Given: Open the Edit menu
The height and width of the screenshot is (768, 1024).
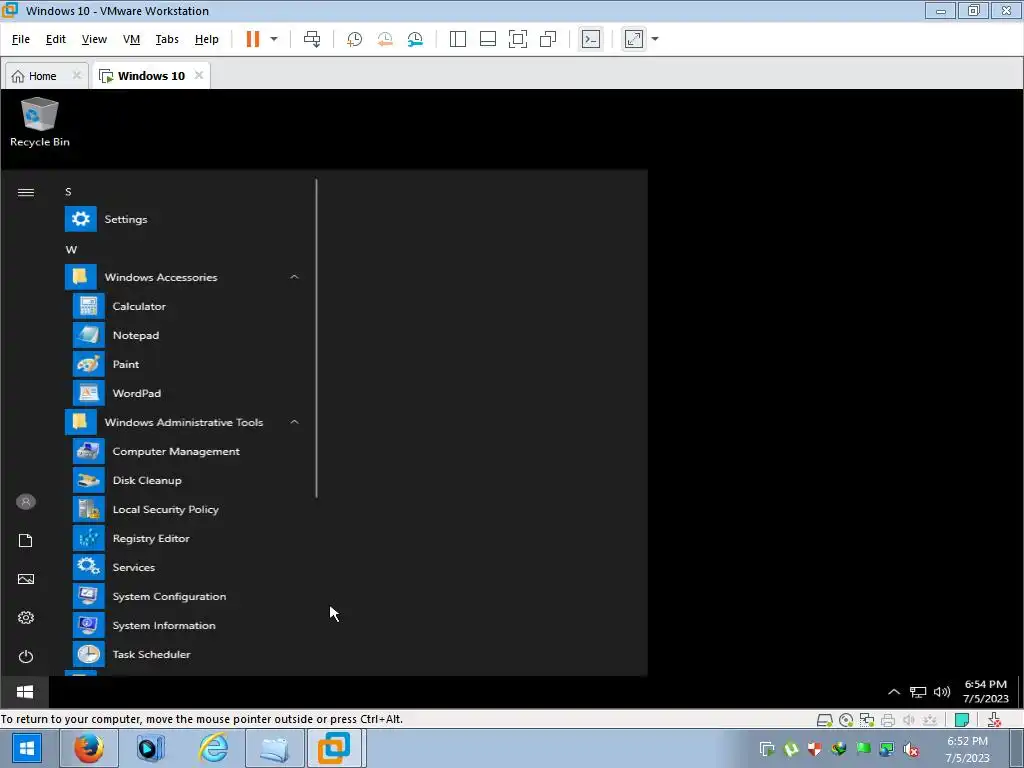Looking at the screenshot, I should (x=56, y=39).
